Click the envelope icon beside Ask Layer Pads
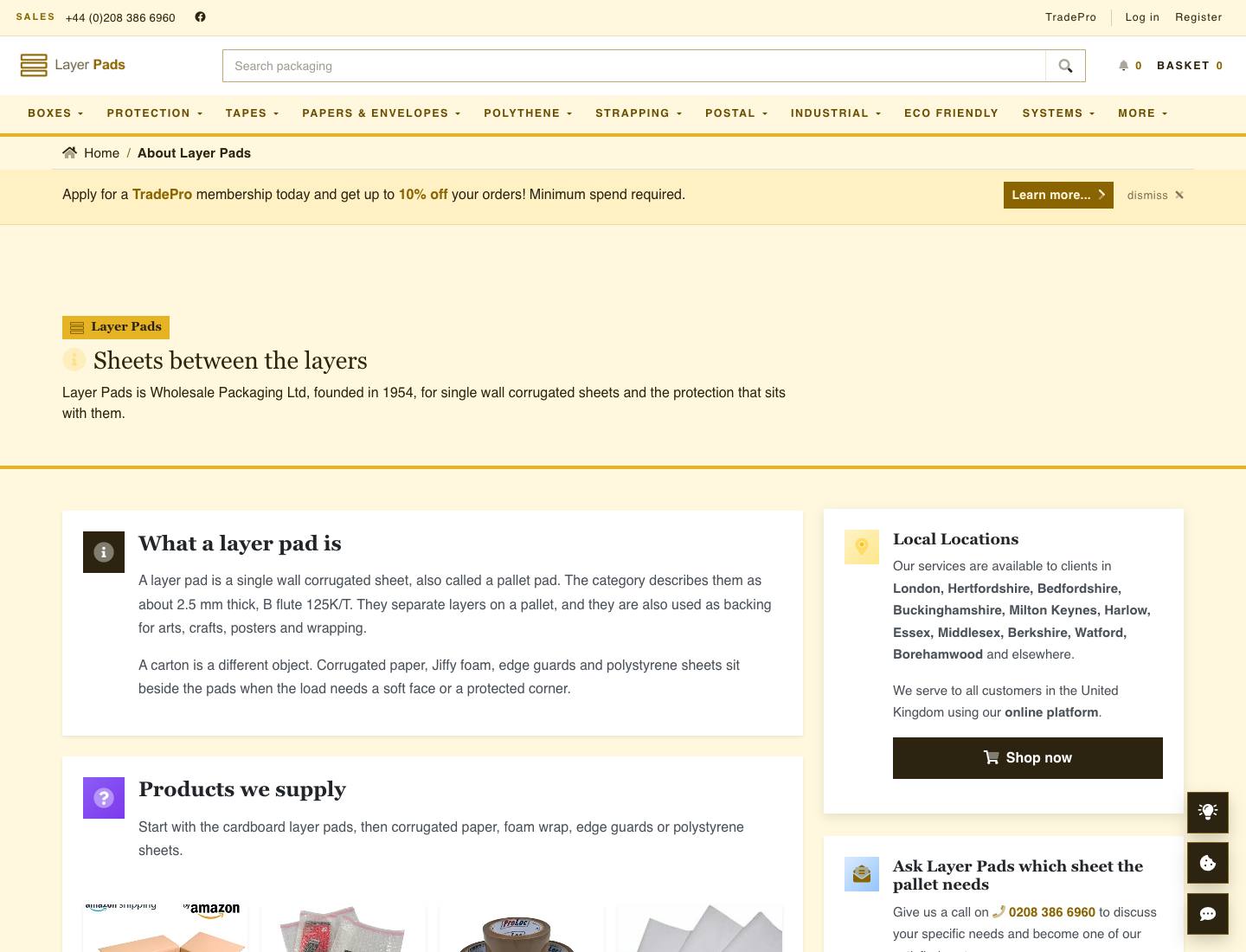Image resolution: width=1246 pixels, height=952 pixels. [x=862, y=874]
